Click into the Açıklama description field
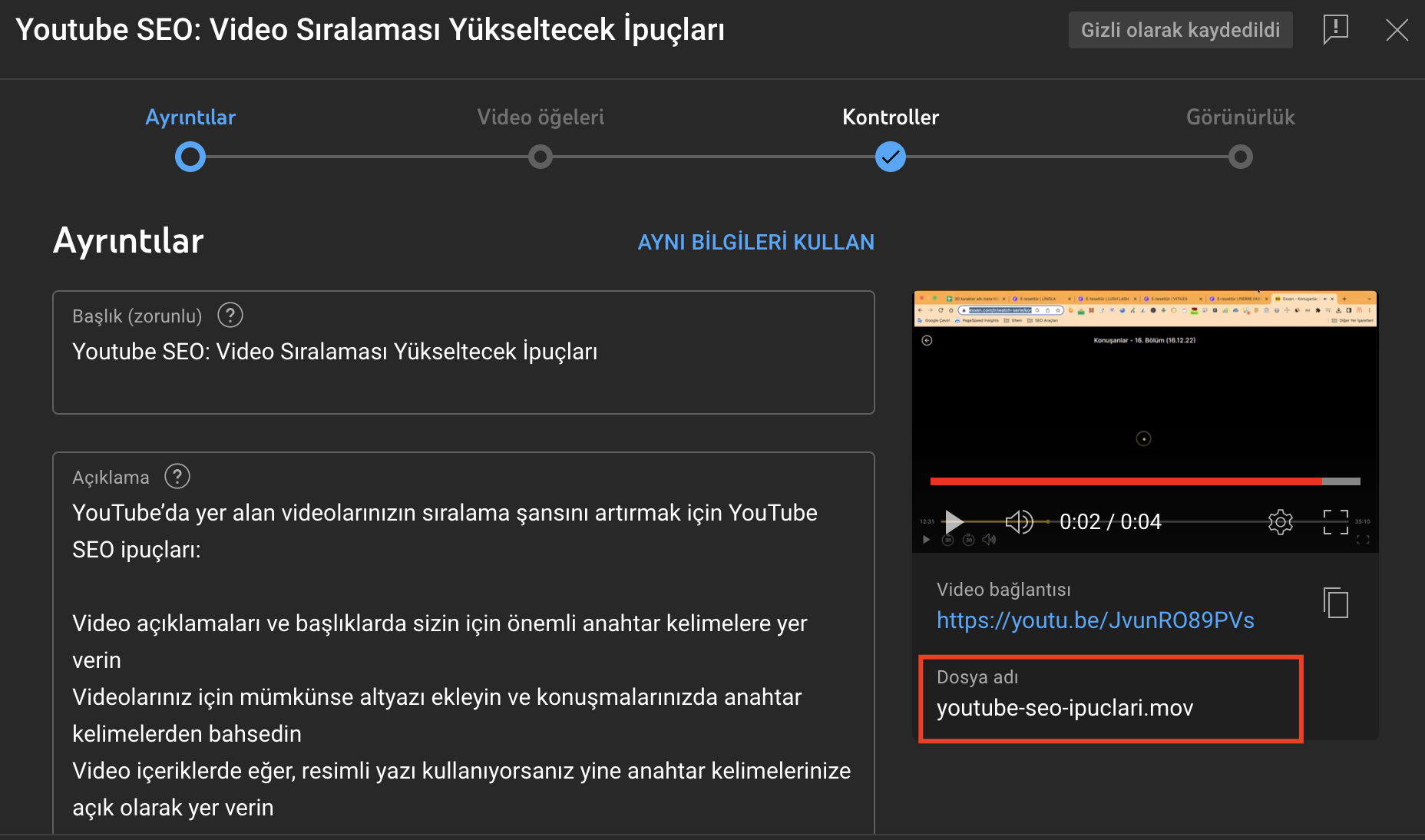The width and height of the screenshot is (1425, 840). point(464,643)
